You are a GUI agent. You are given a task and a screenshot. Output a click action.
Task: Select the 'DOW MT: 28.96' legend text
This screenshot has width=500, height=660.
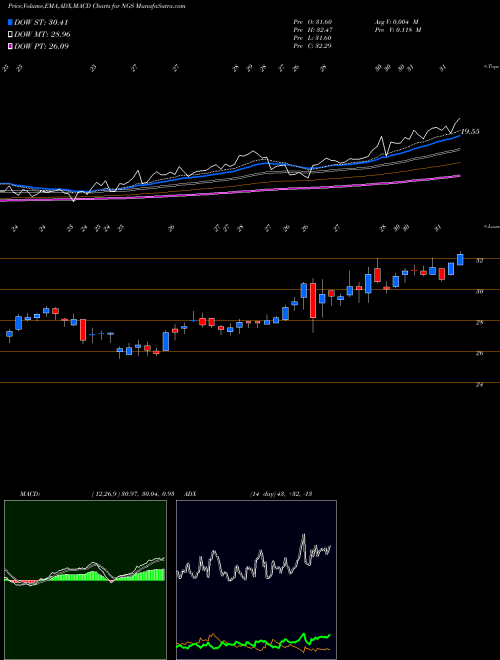point(42,35)
